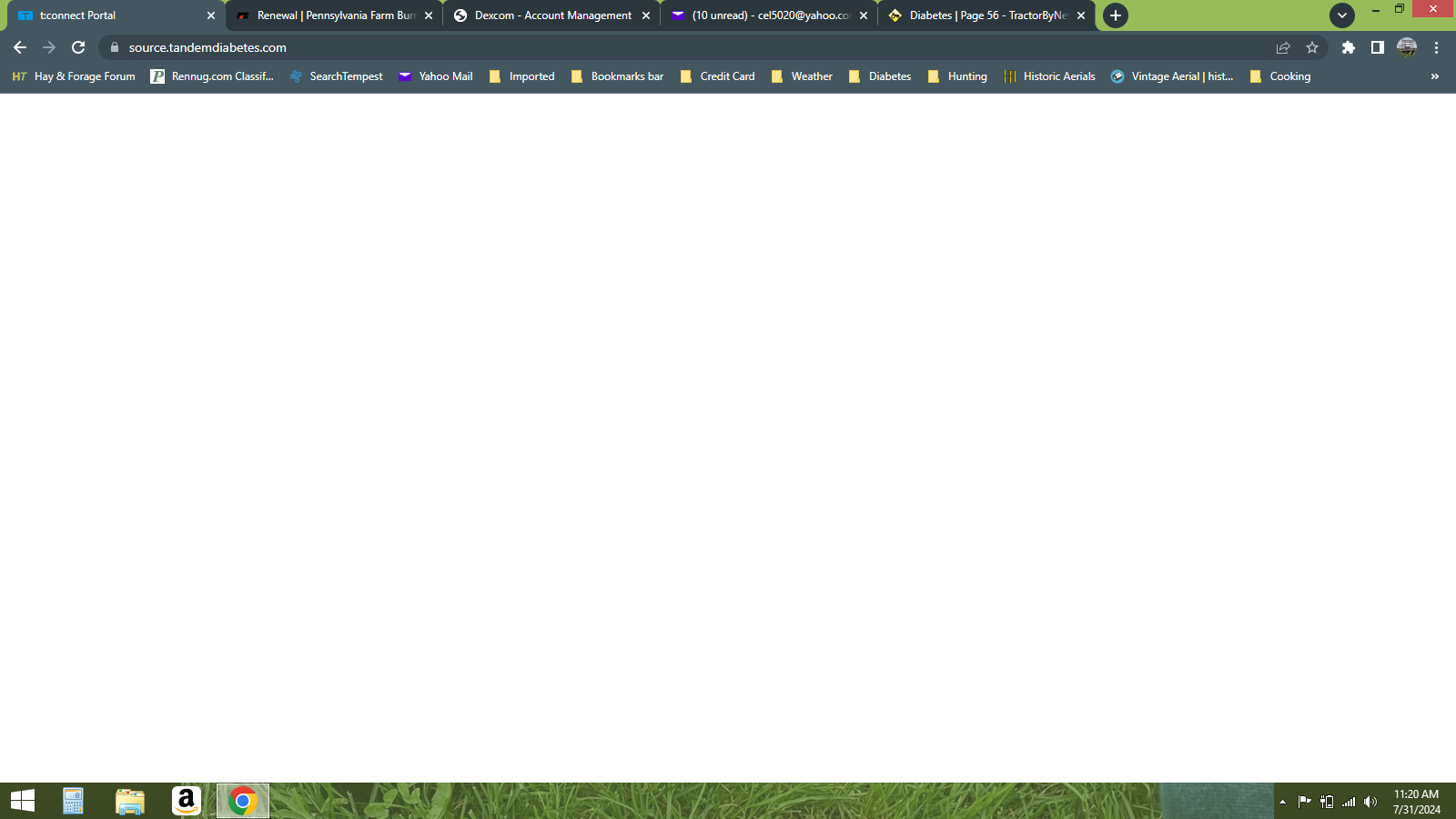Expand the tab search dropdown
The height and width of the screenshot is (819, 1456).
(x=1341, y=15)
